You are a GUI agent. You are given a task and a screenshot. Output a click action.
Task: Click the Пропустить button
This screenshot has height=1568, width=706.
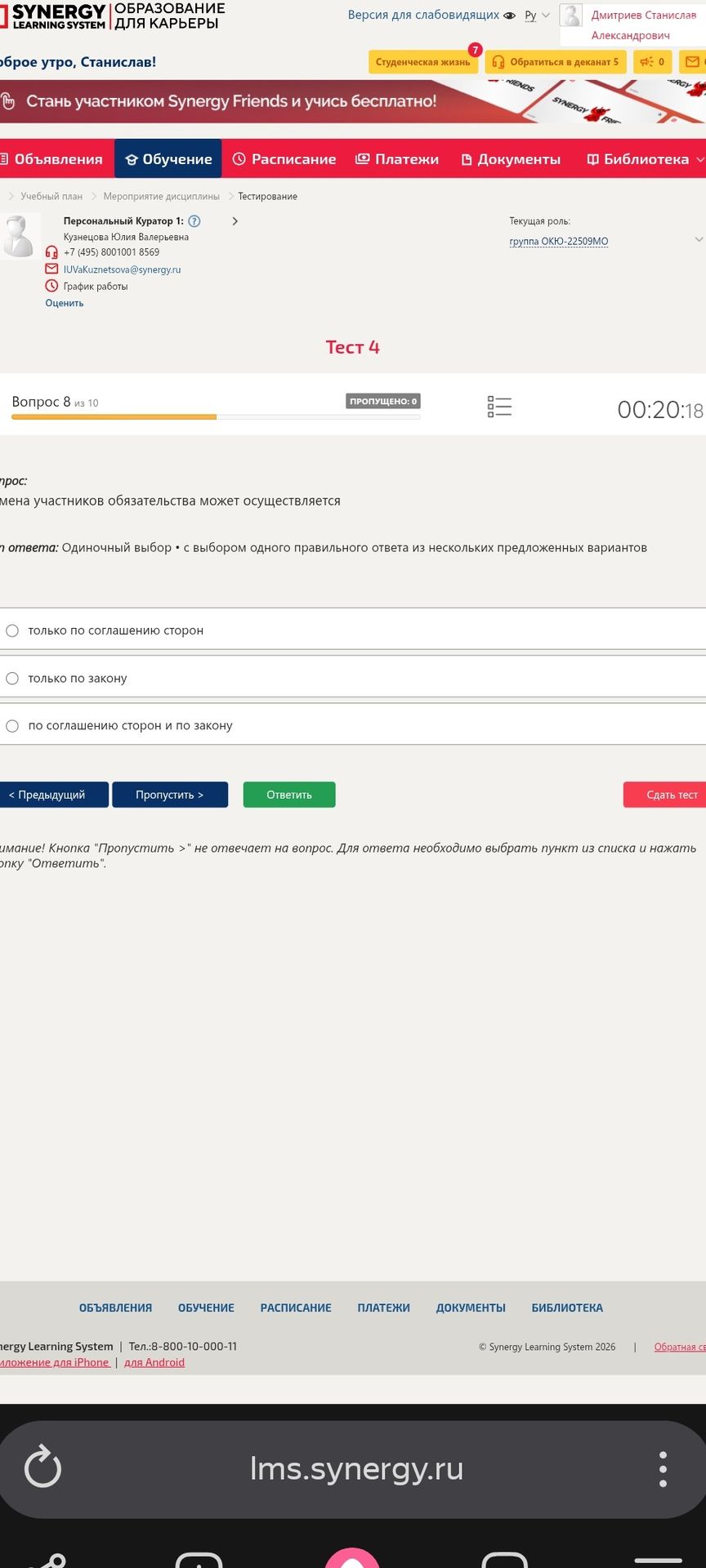click(x=170, y=795)
